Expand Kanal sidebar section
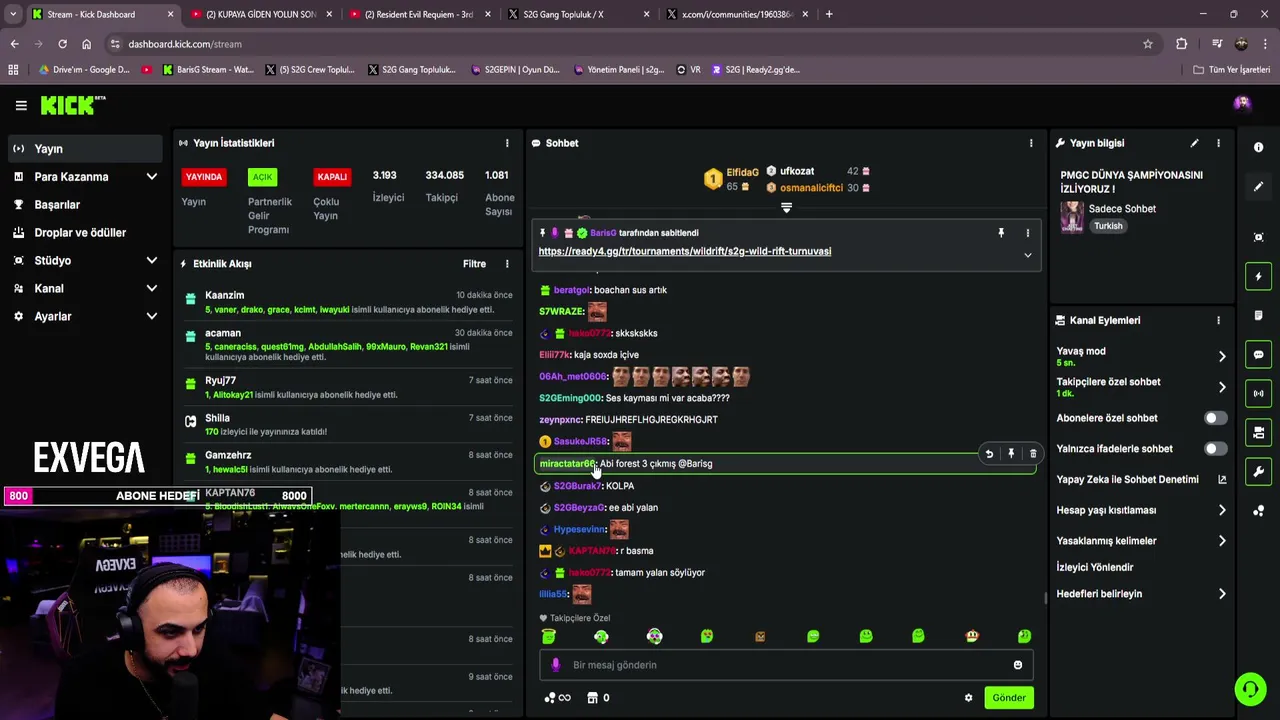Screen dimensions: 1280x720 click(152, 289)
